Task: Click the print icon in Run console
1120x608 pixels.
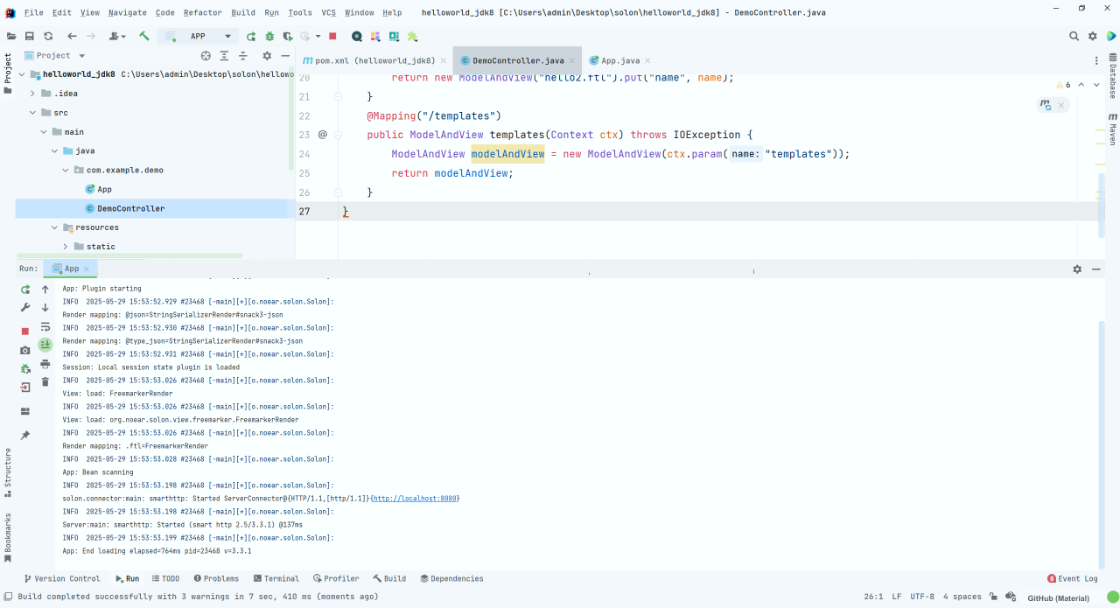Action: (45, 364)
